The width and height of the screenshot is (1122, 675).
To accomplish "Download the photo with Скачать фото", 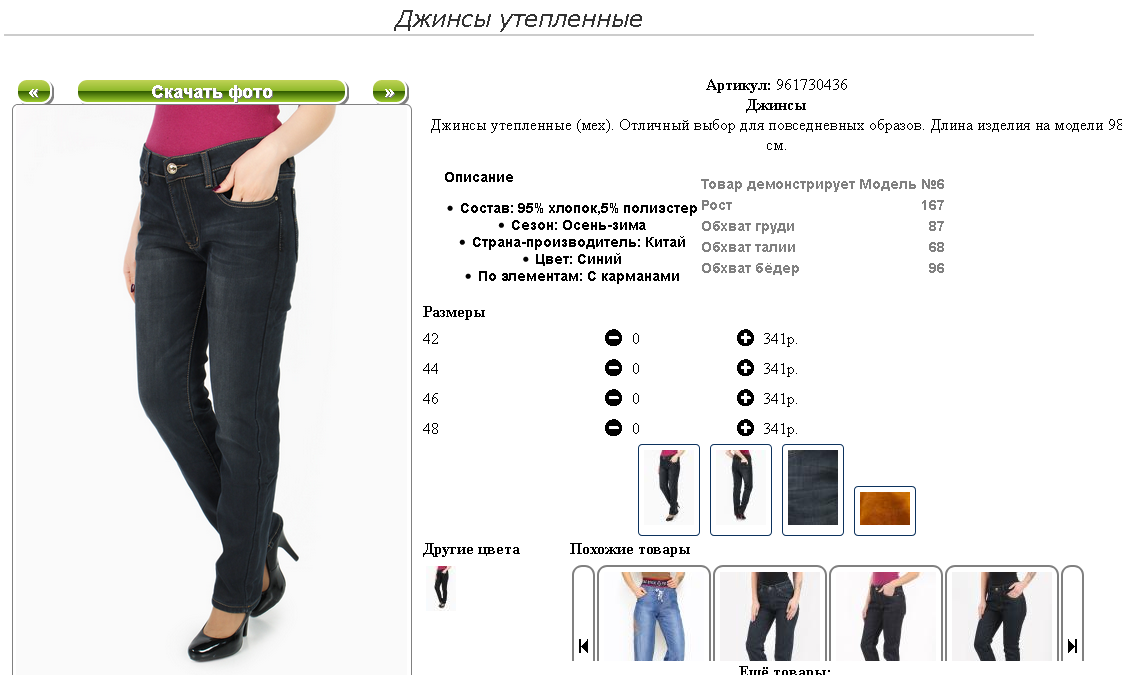I will 212,92.
